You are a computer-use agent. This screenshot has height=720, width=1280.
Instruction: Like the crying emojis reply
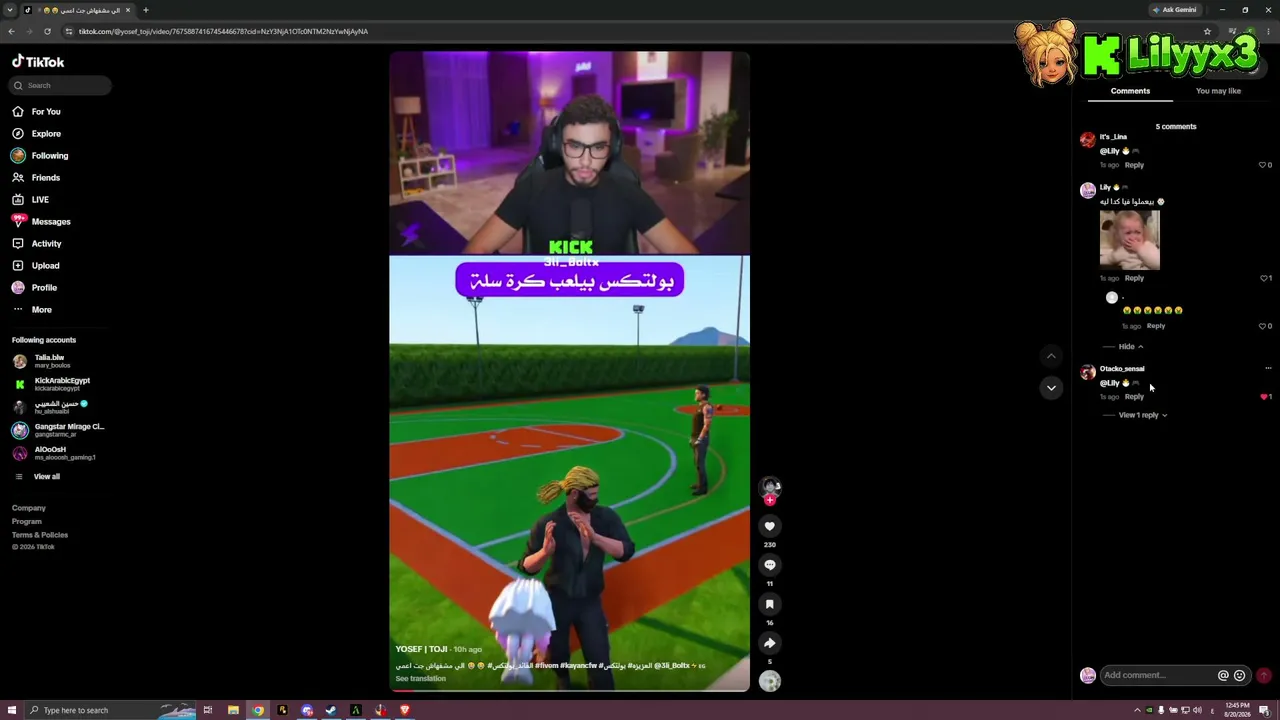click(1263, 326)
